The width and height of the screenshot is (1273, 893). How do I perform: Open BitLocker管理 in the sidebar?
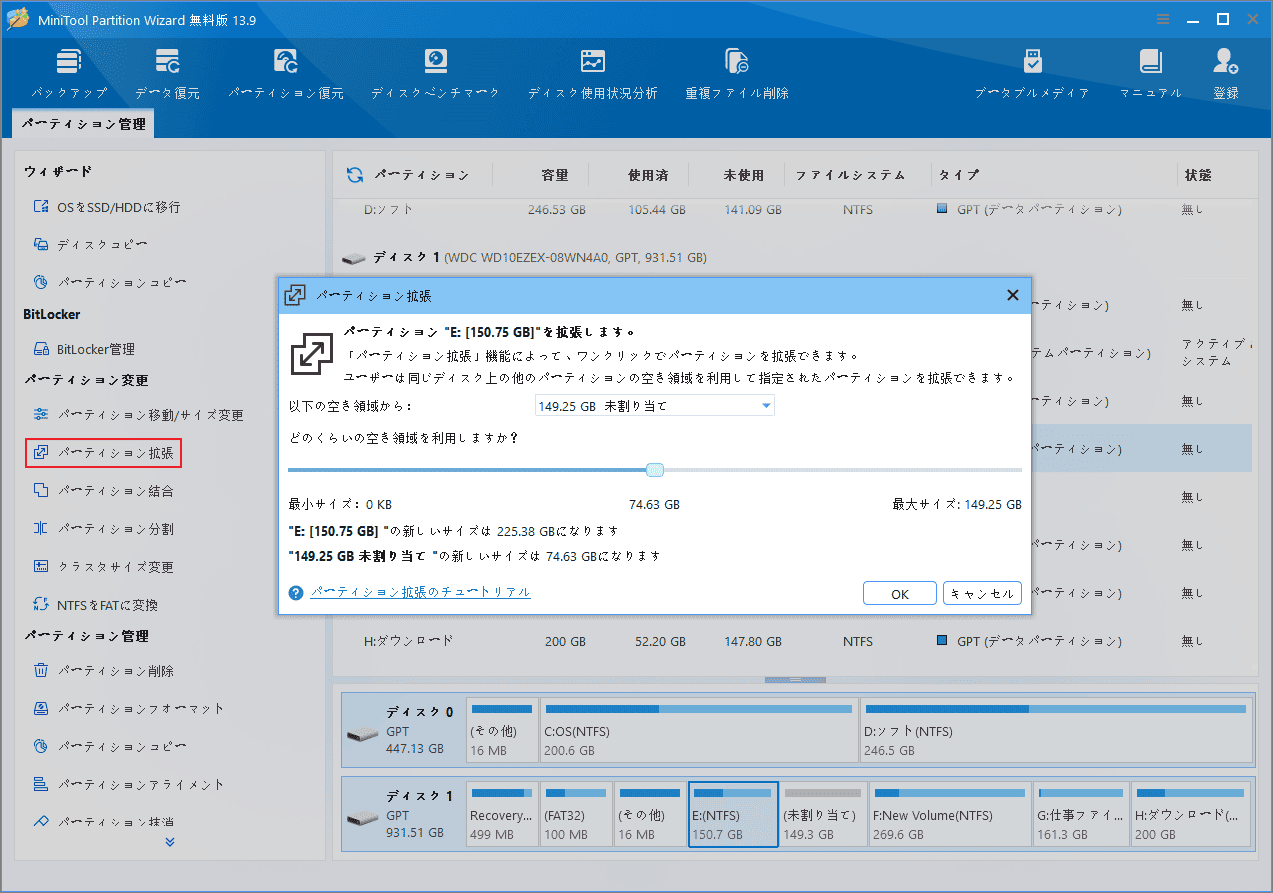pyautogui.click(x=84, y=349)
